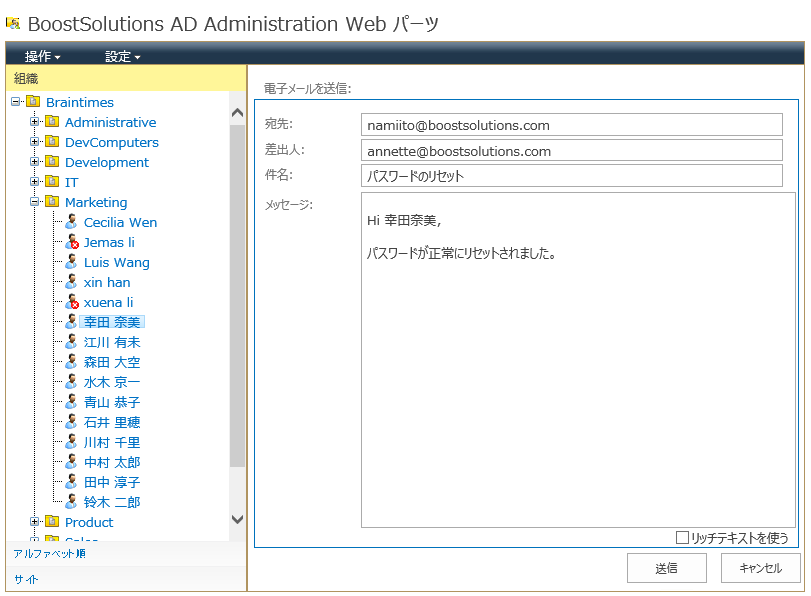Expand the DevComputers node
Screen dimensions: 811x596
34,141
